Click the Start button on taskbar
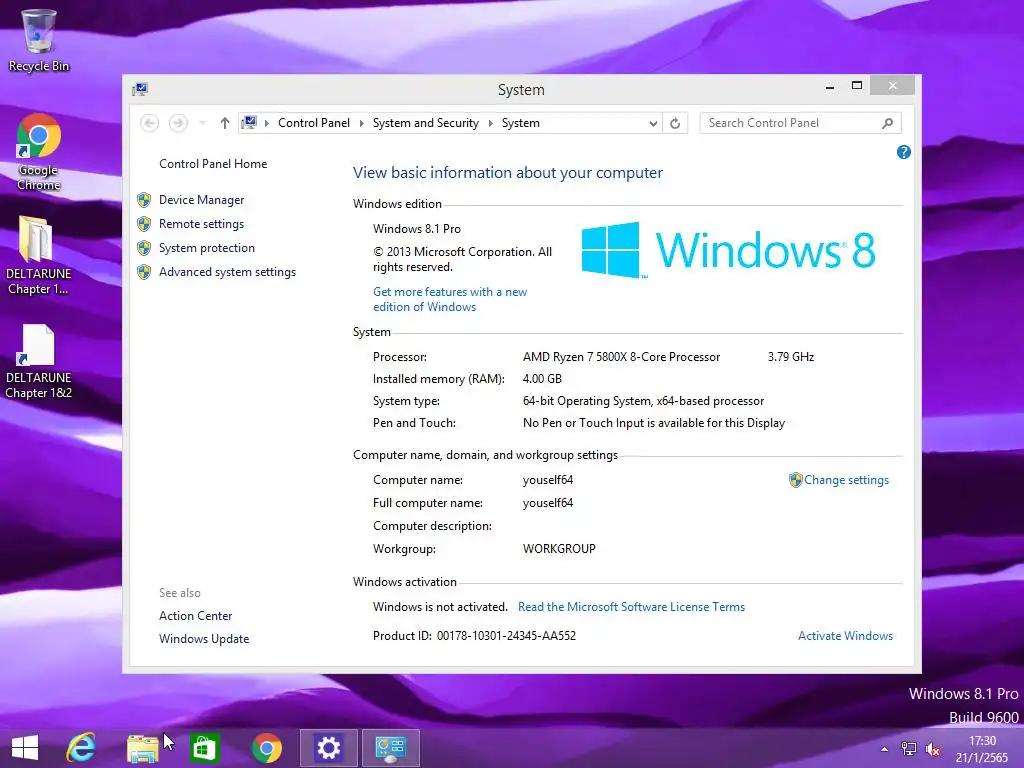The width and height of the screenshot is (1024, 768). [25, 748]
